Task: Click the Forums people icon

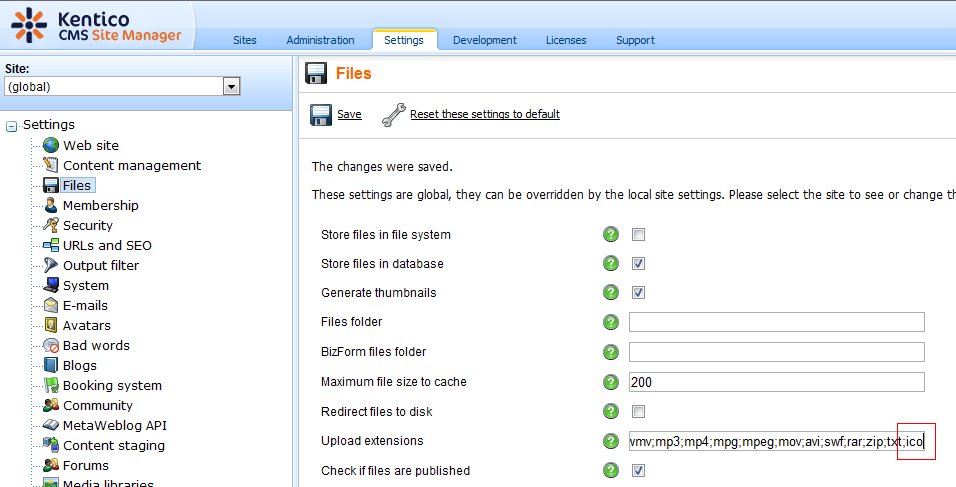Action: pyautogui.click(x=51, y=465)
